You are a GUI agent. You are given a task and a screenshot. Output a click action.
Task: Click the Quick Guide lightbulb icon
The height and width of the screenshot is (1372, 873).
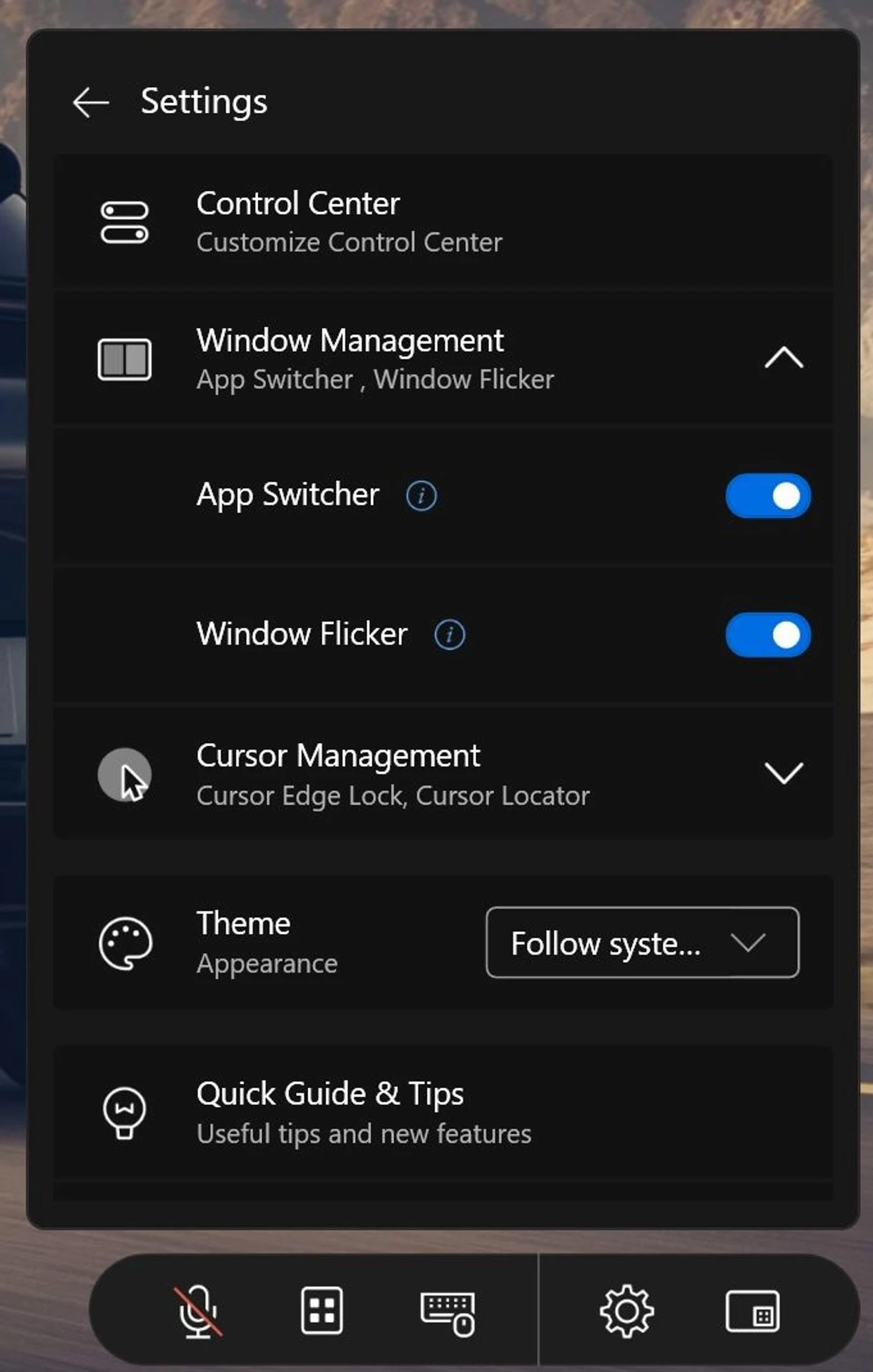tap(124, 1113)
